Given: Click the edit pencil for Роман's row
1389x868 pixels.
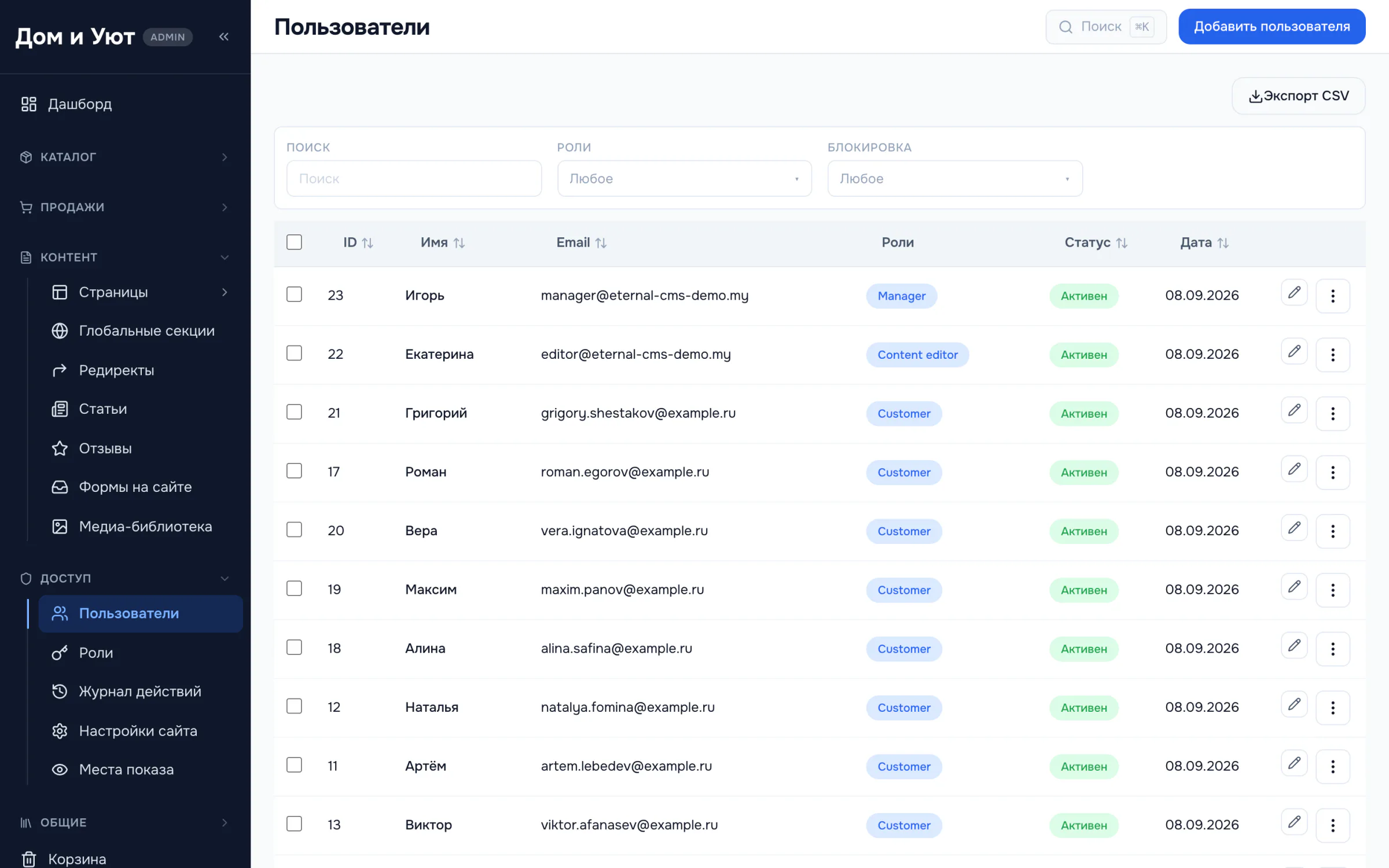Looking at the screenshot, I should [x=1294, y=469].
